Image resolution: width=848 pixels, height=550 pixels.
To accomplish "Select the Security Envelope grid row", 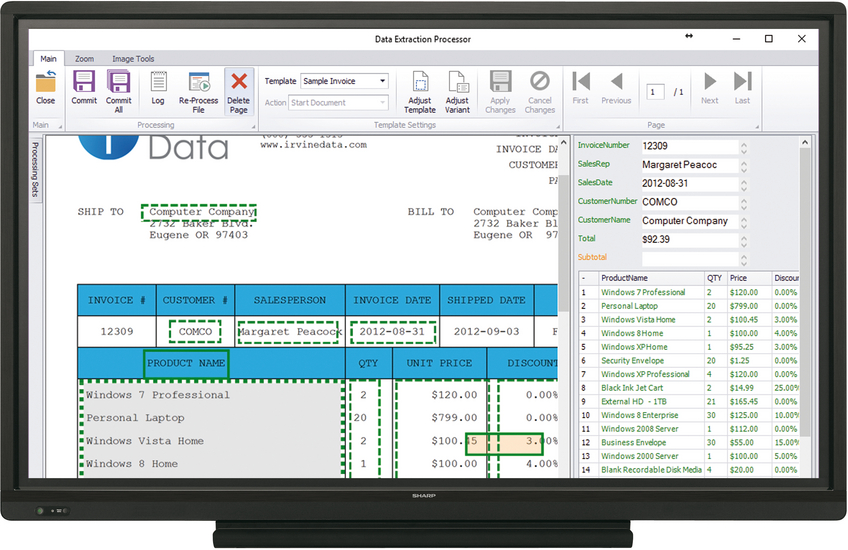I will pyautogui.click(x=688, y=361).
